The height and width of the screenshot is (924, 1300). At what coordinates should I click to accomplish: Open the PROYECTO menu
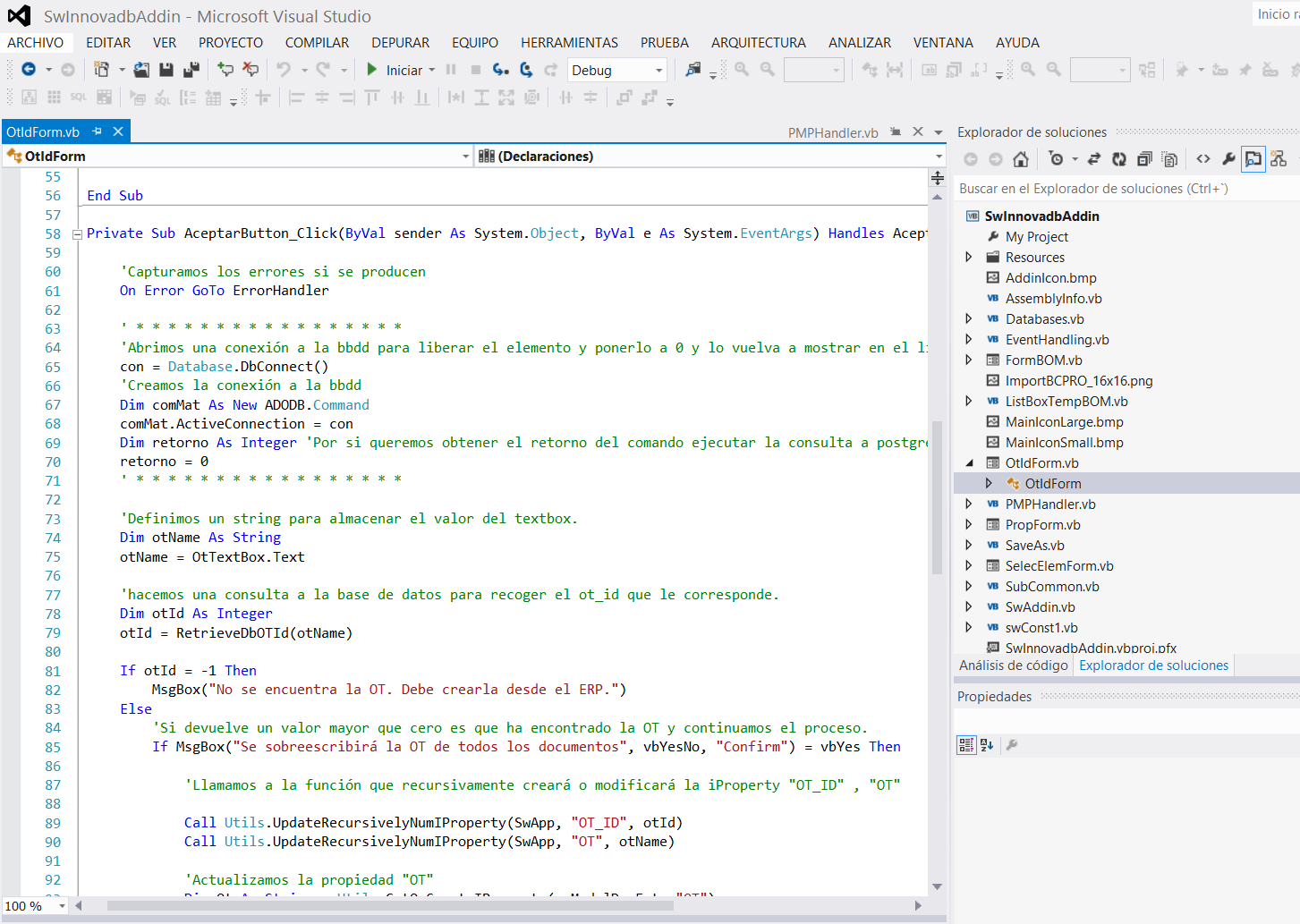(231, 43)
